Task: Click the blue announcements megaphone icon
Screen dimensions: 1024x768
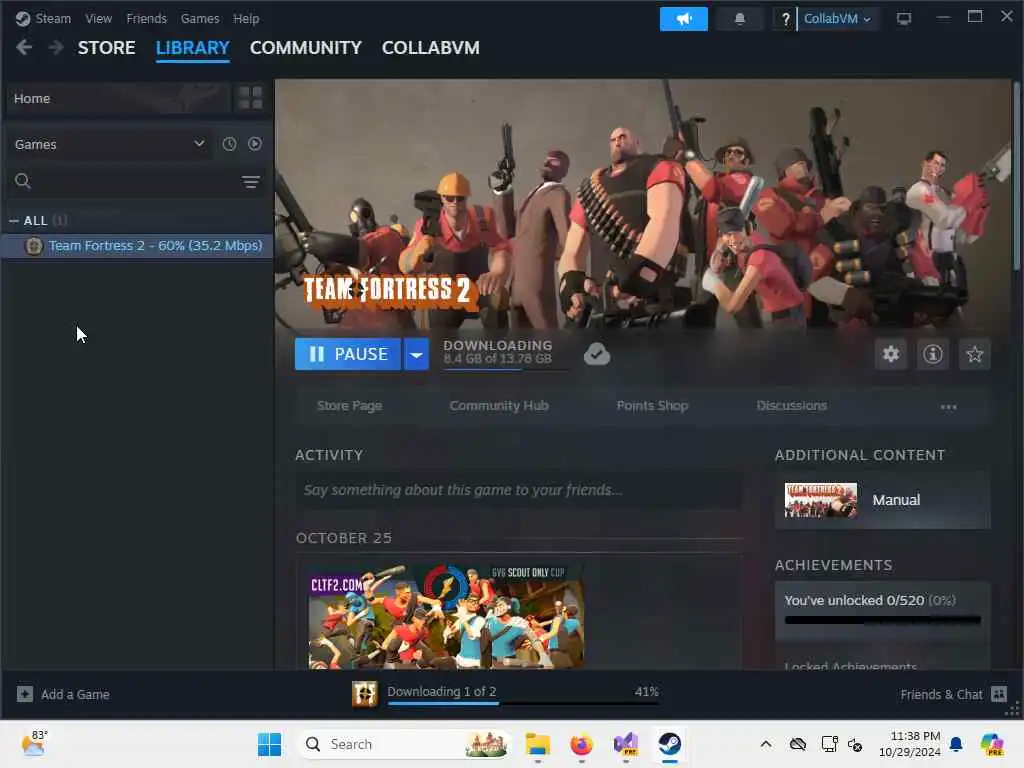Action: click(x=684, y=18)
